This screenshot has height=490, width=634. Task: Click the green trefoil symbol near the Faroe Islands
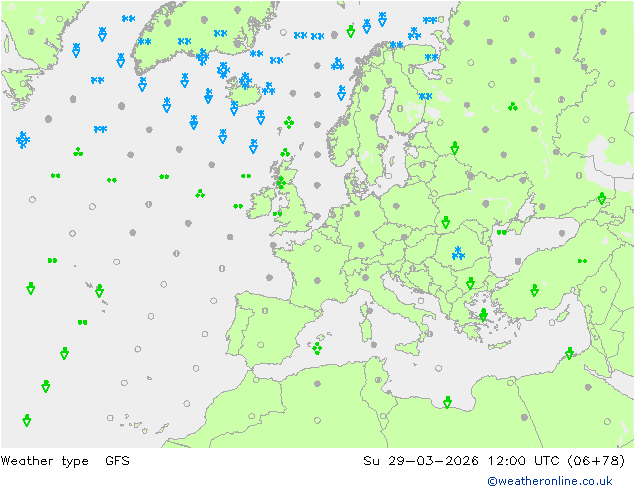tap(289, 122)
